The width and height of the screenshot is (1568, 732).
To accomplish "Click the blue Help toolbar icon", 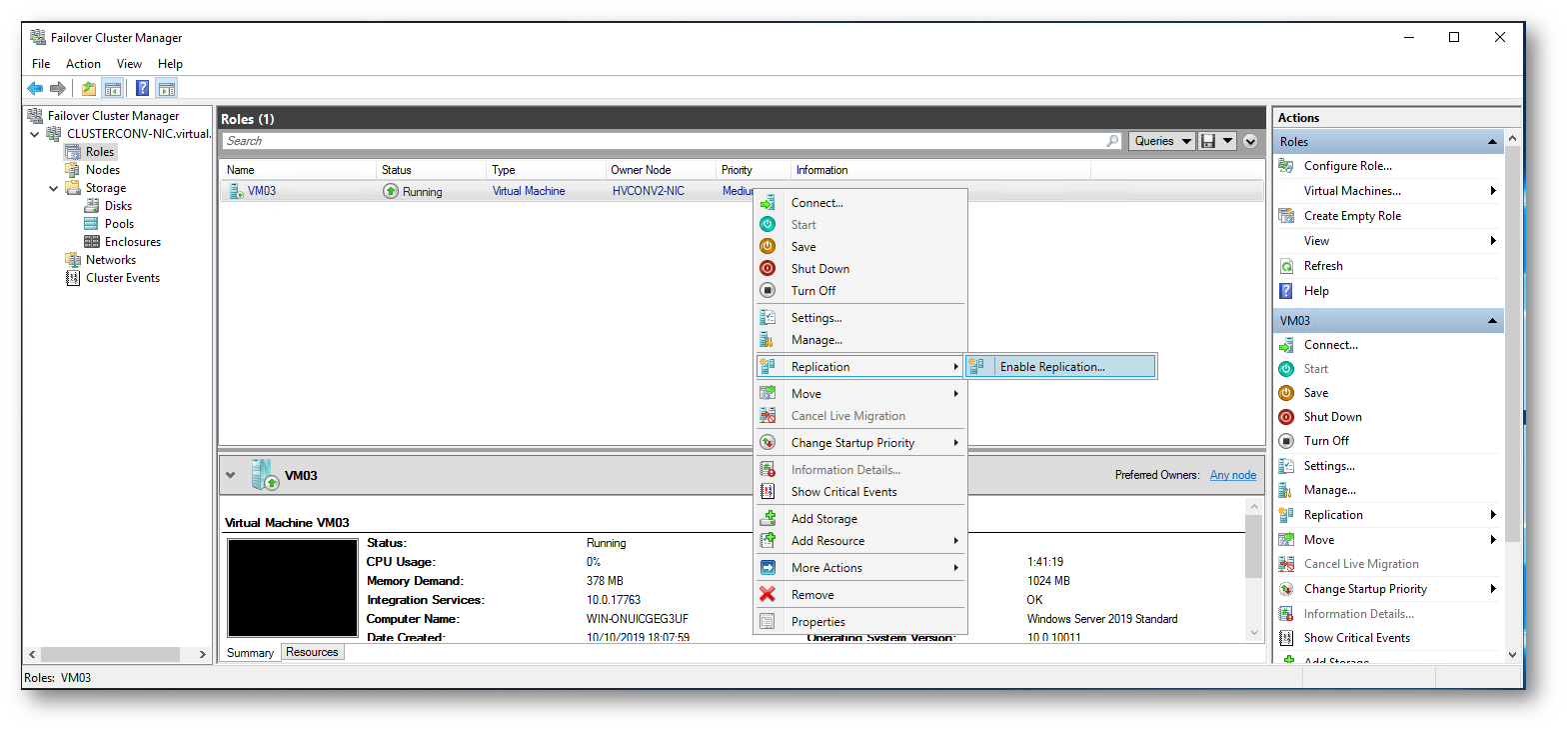I will point(143,88).
